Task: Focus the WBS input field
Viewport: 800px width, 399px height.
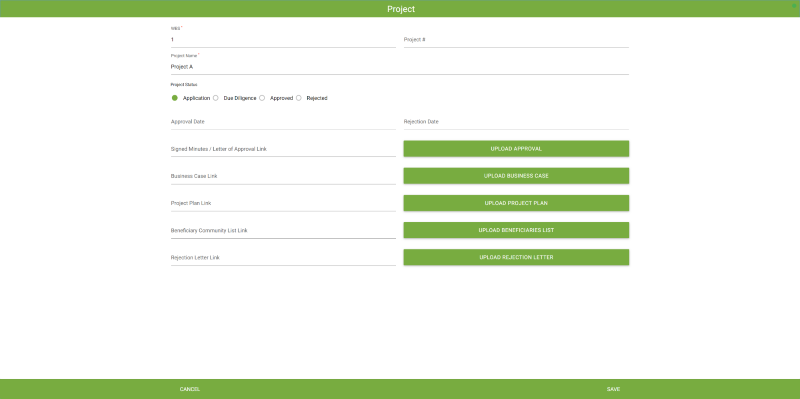Action: coord(283,39)
